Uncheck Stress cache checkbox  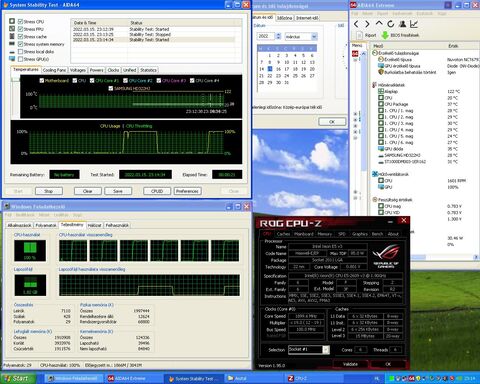click(20, 36)
